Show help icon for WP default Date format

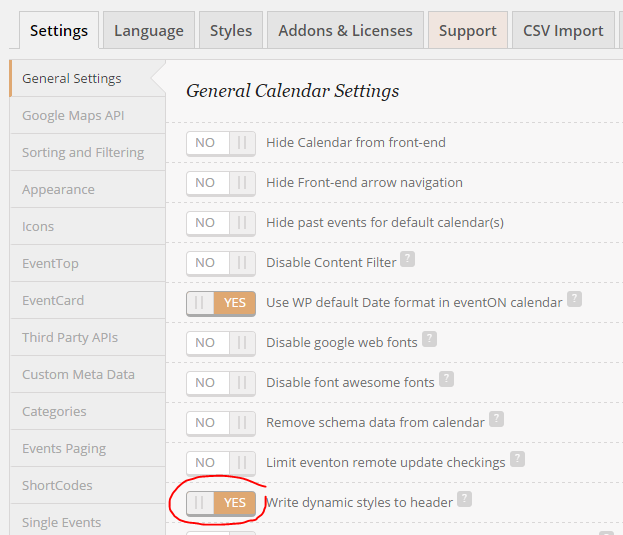pyautogui.click(x=574, y=299)
